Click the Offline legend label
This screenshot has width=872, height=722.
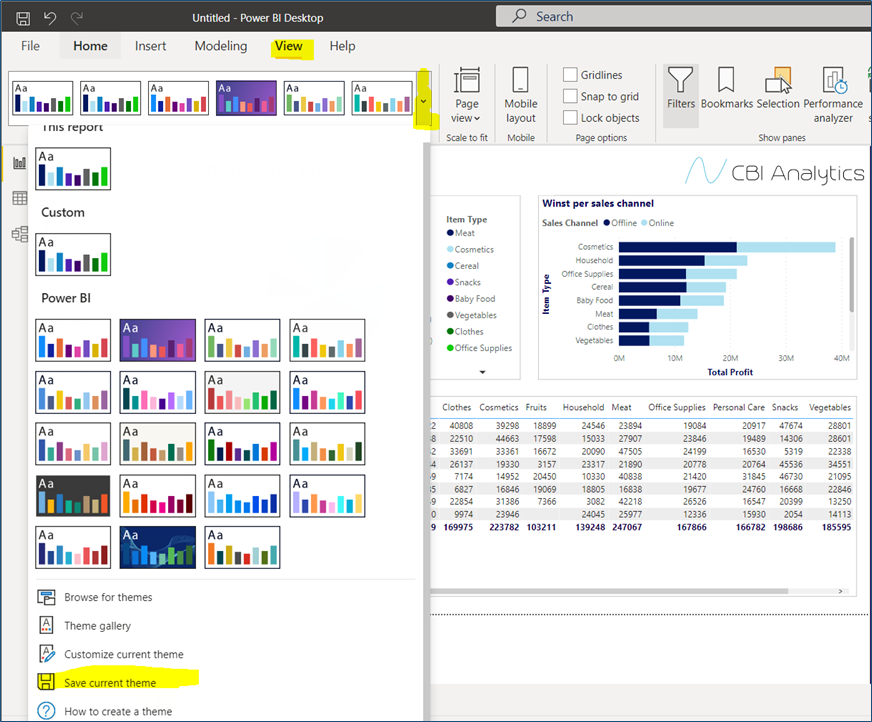click(623, 222)
